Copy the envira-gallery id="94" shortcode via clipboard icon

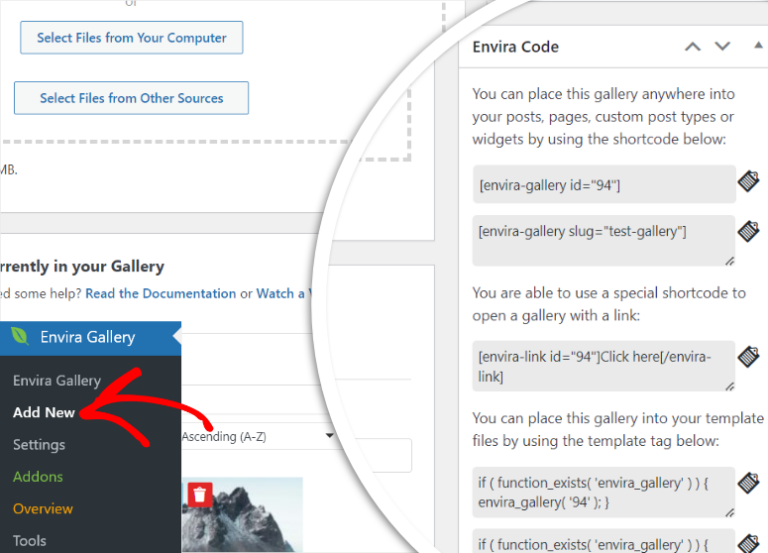tap(749, 181)
